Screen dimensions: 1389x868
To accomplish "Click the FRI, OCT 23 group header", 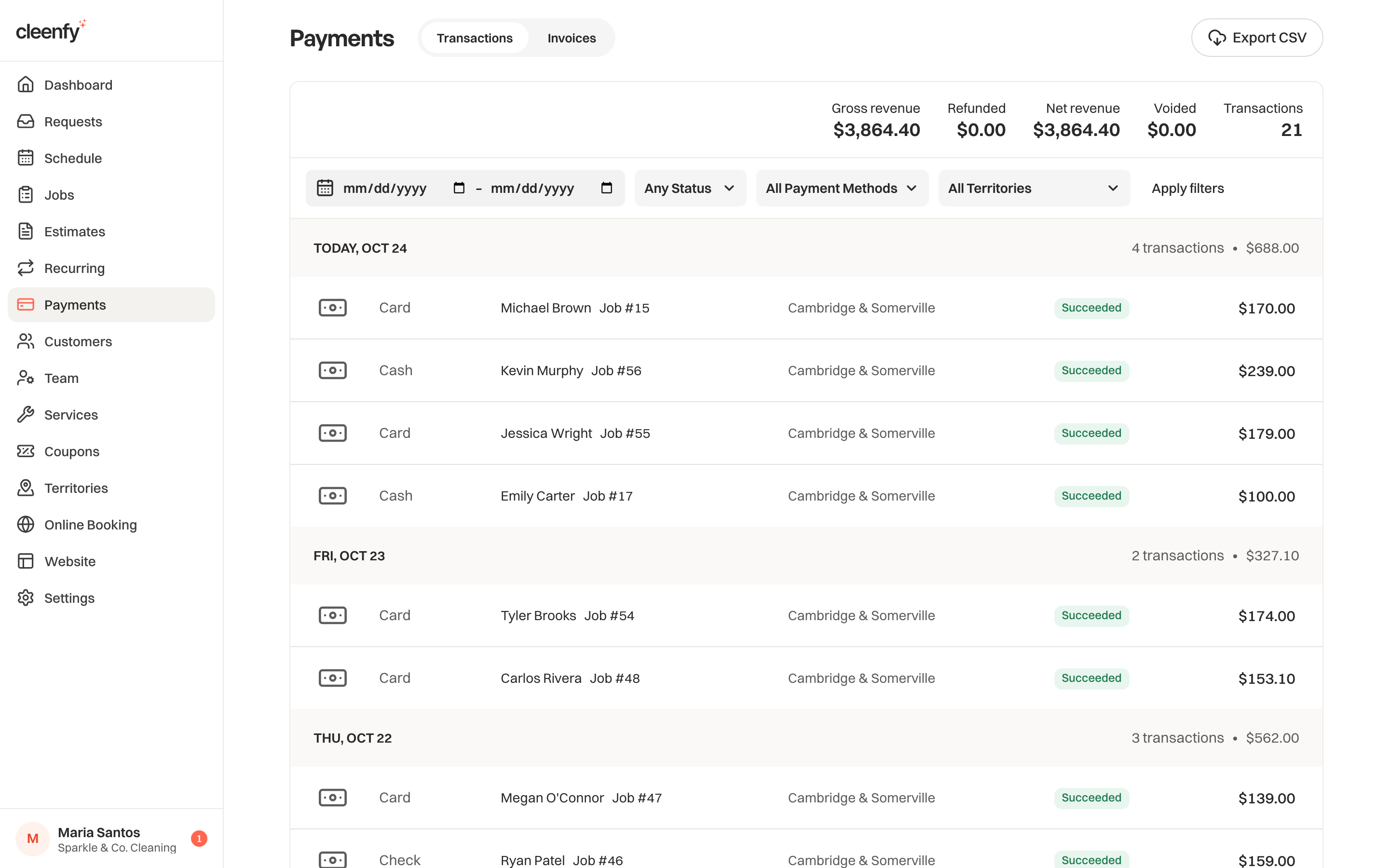I will [806, 556].
